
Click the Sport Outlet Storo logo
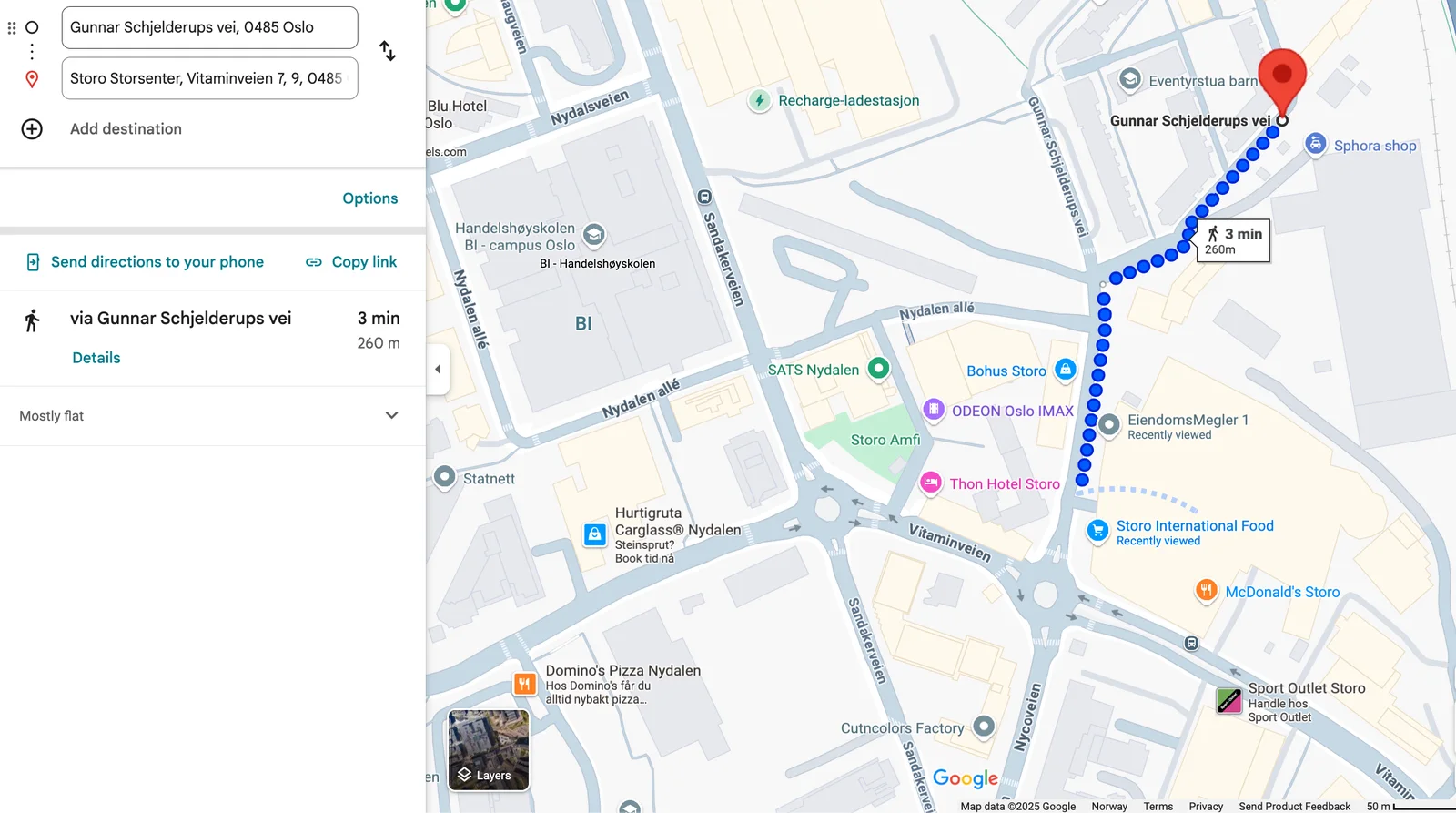(x=1229, y=700)
